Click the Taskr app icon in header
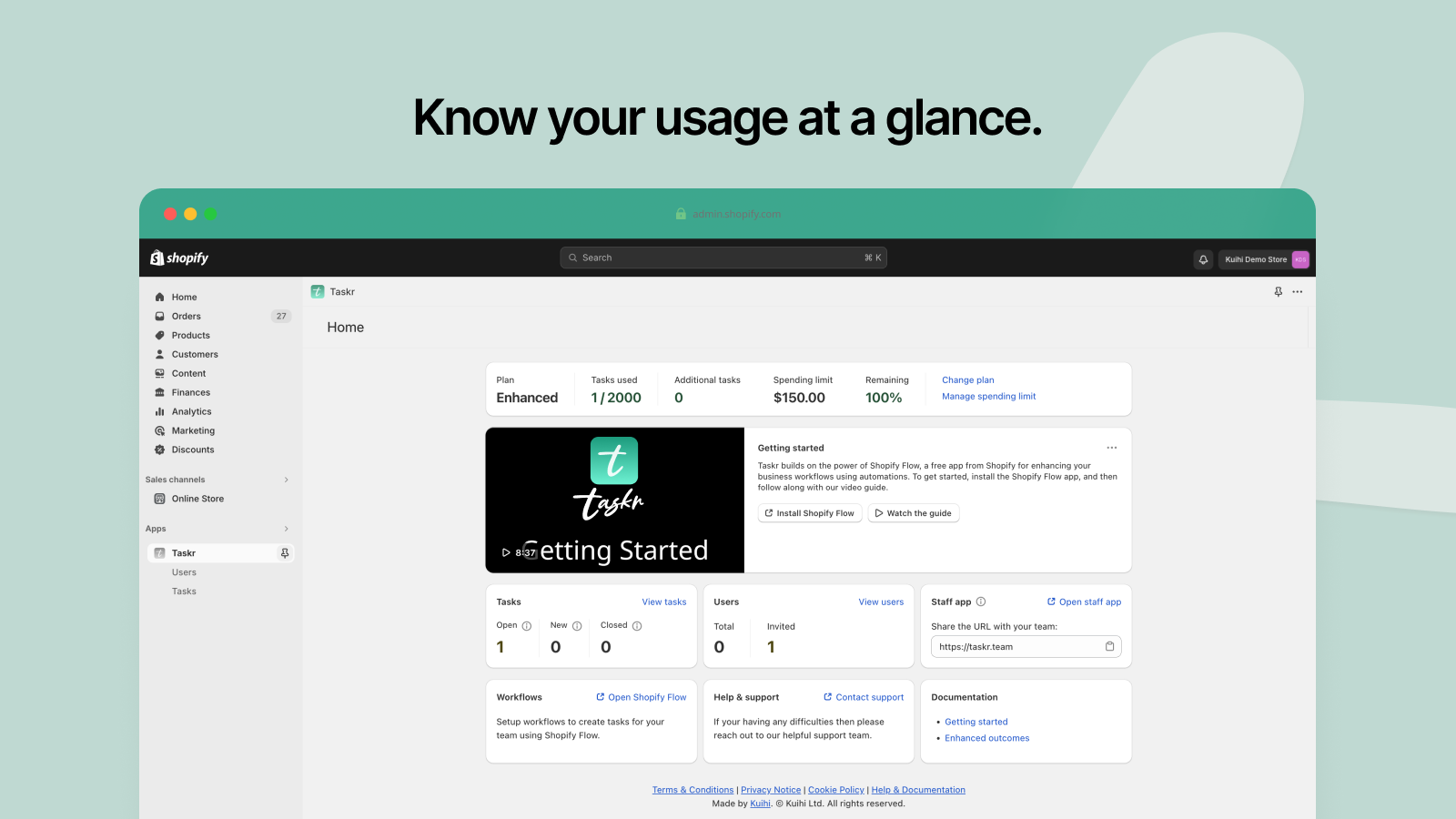 318,291
